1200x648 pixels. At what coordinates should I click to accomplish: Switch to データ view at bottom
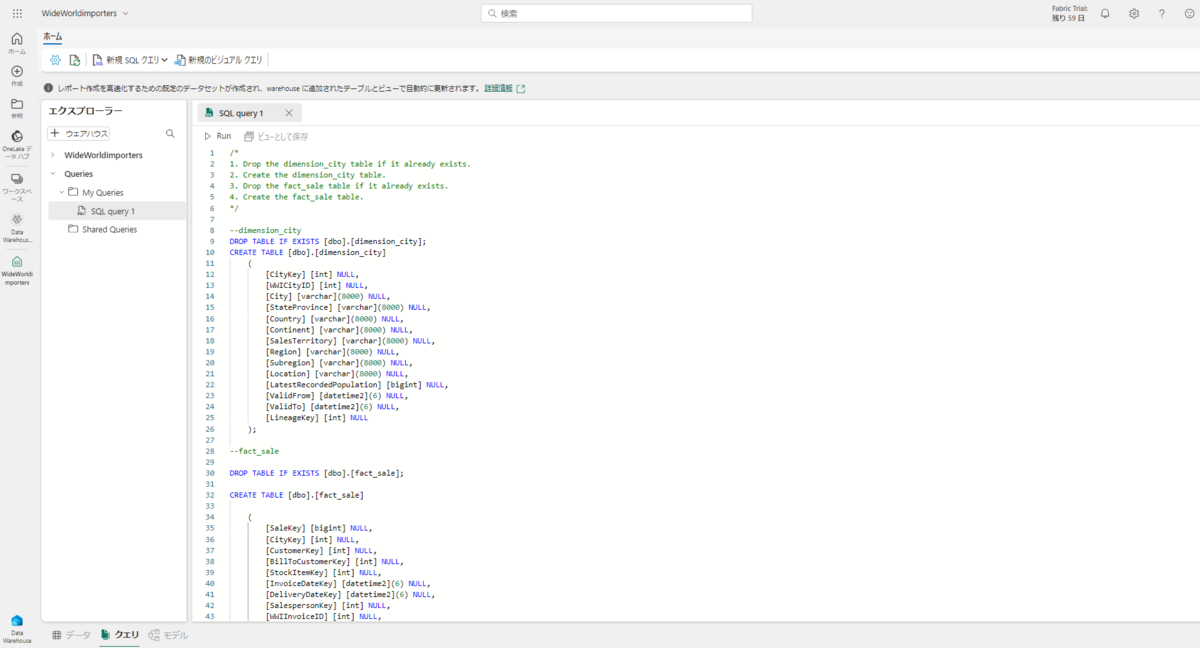tap(71, 635)
